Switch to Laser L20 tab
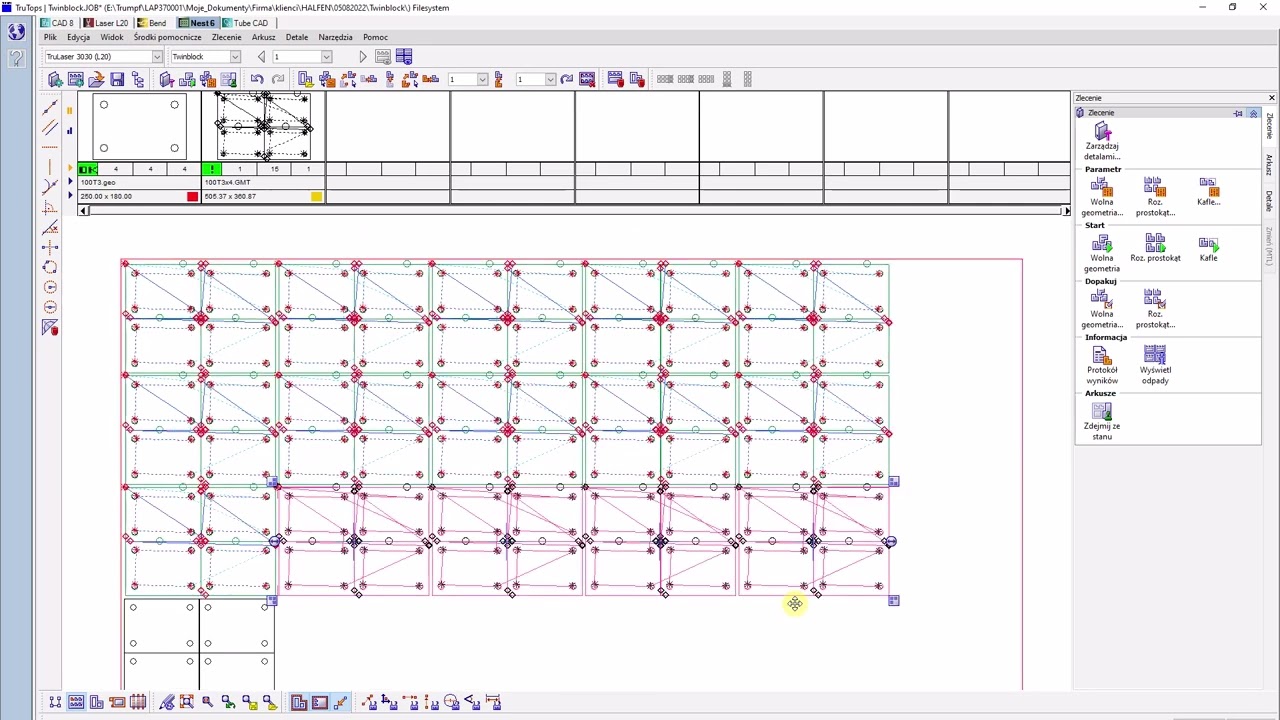This screenshot has width=1280, height=720. (106, 23)
